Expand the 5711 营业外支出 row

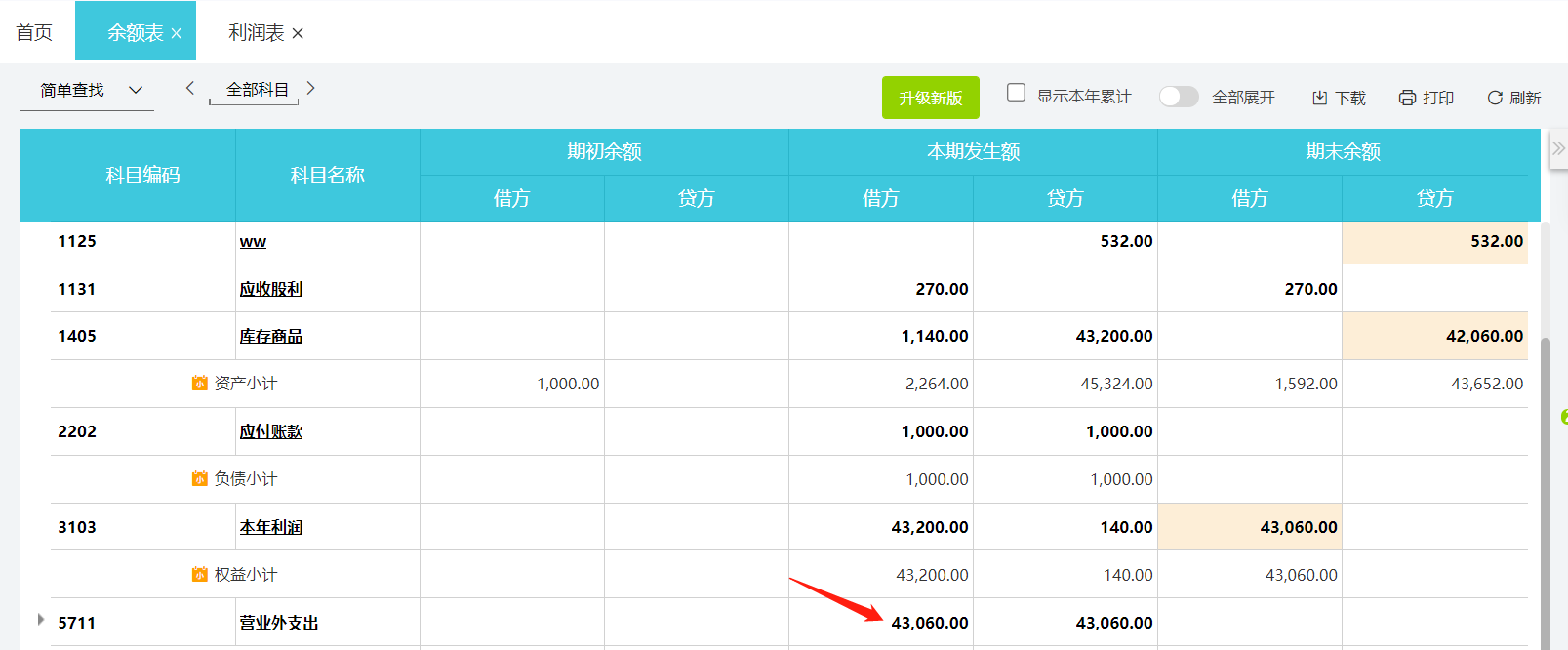pyautogui.click(x=40, y=620)
